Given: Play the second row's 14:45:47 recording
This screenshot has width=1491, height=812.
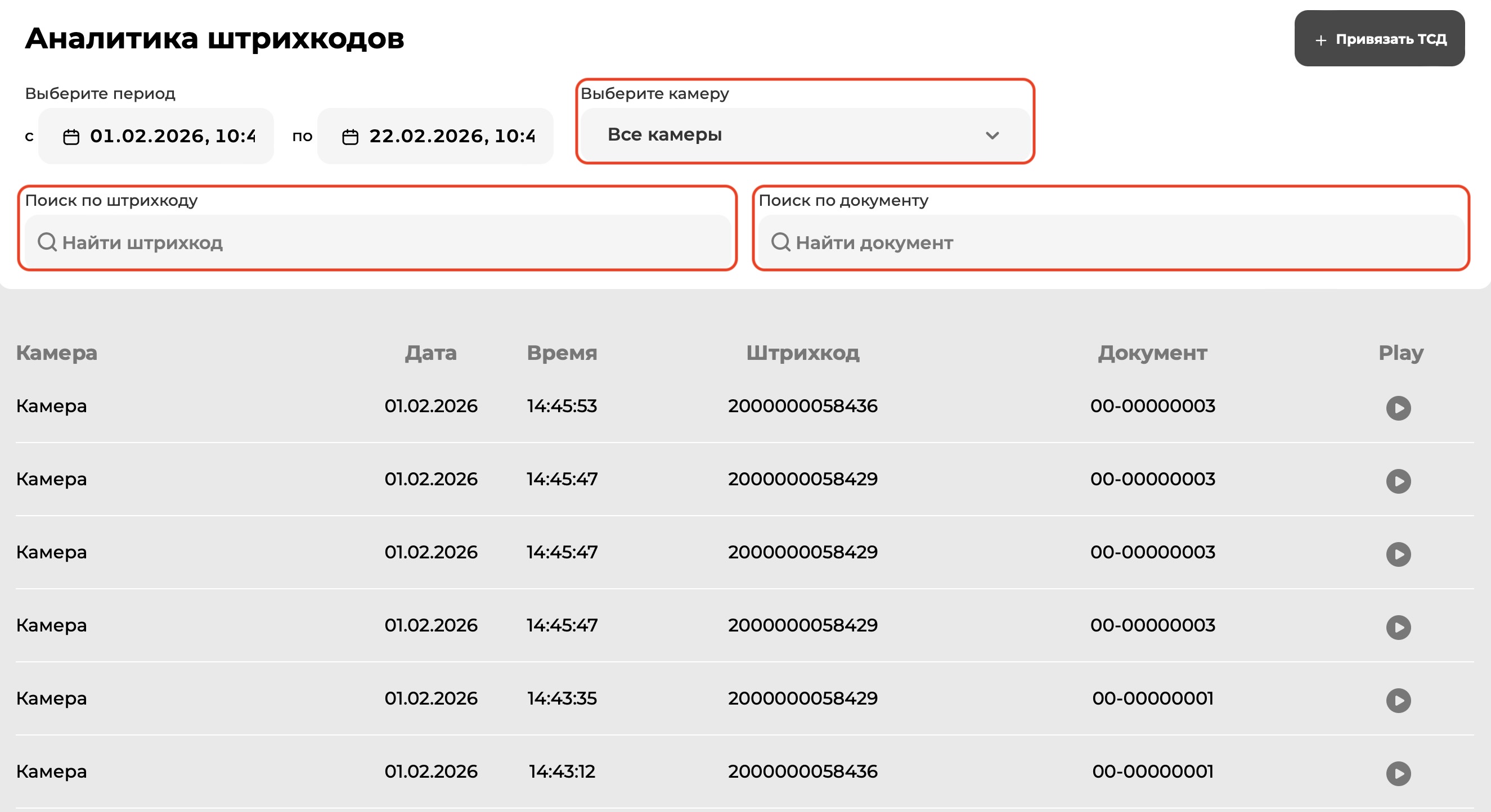Looking at the screenshot, I should pyautogui.click(x=1400, y=482).
